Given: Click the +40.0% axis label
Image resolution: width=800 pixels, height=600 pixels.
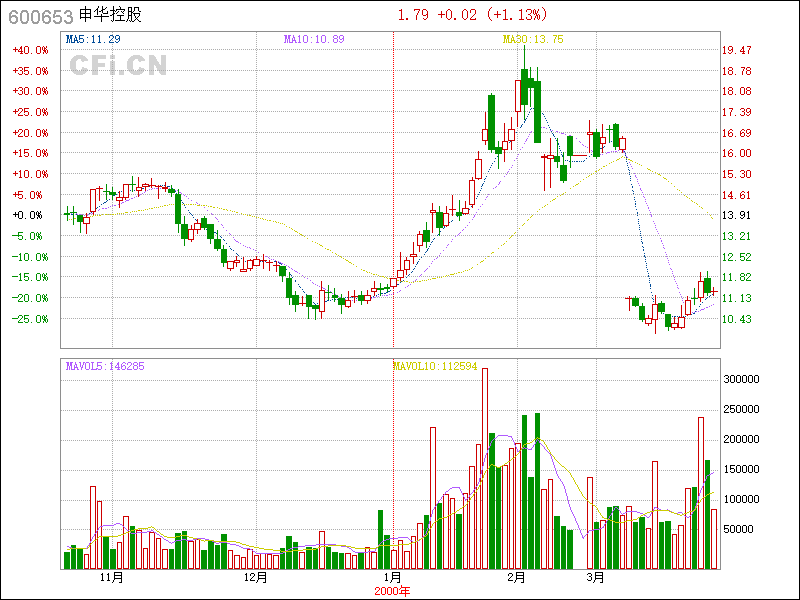Looking at the screenshot, I should 31,50.
